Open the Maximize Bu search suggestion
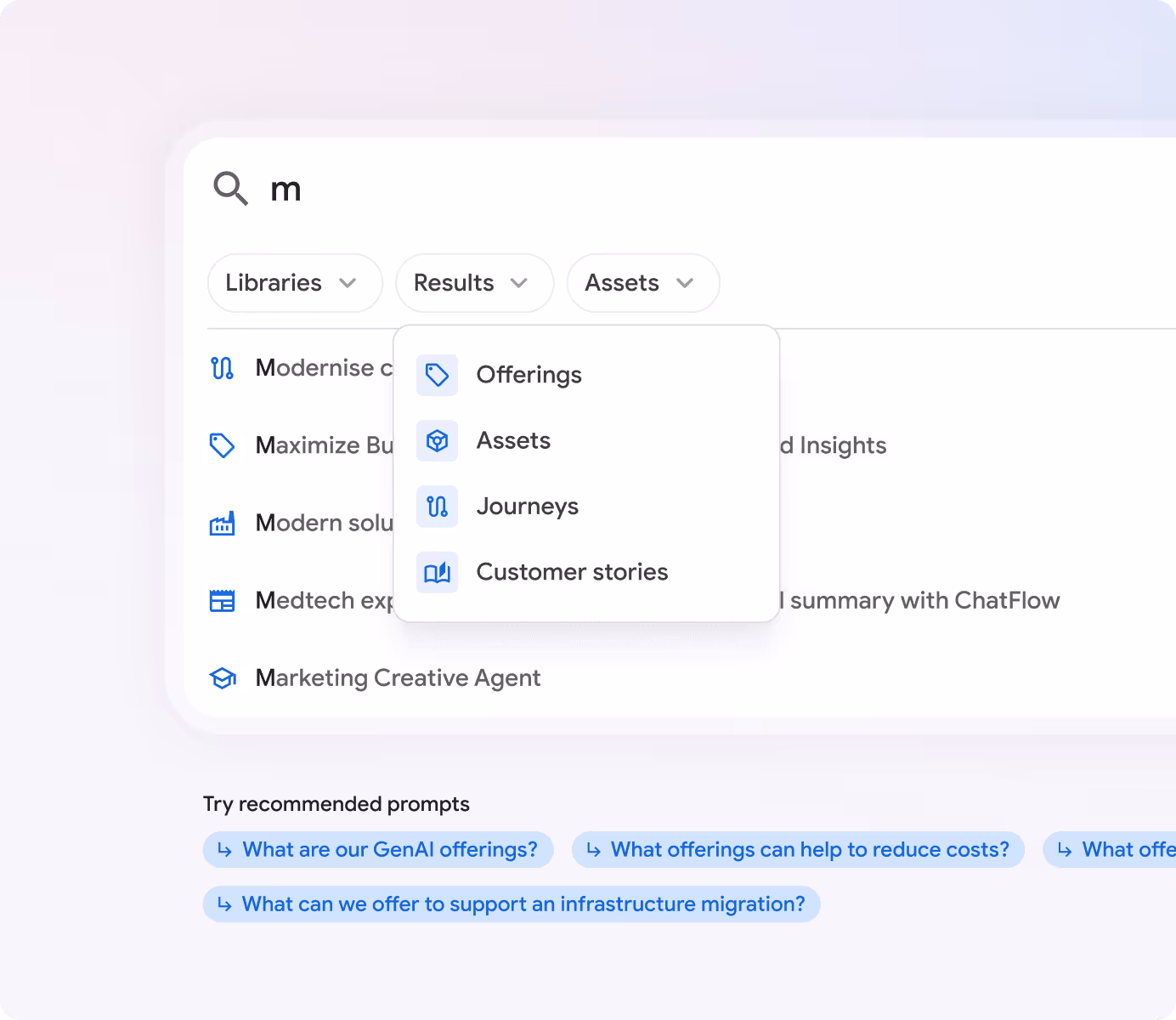 click(x=324, y=445)
